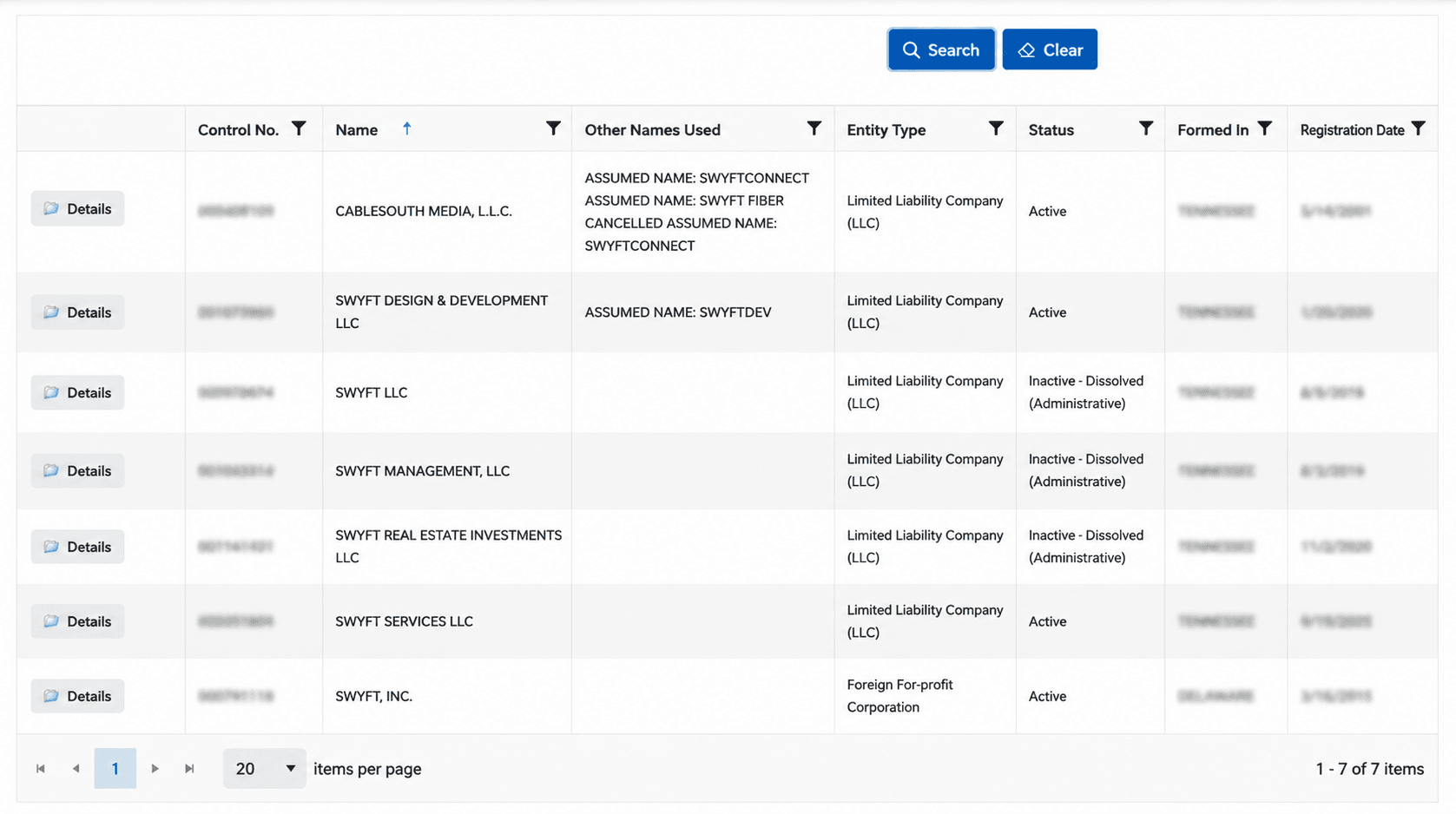The height and width of the screenshot is (814, 1456).
Task: Open the Control No. column filter
Action: 299,128
